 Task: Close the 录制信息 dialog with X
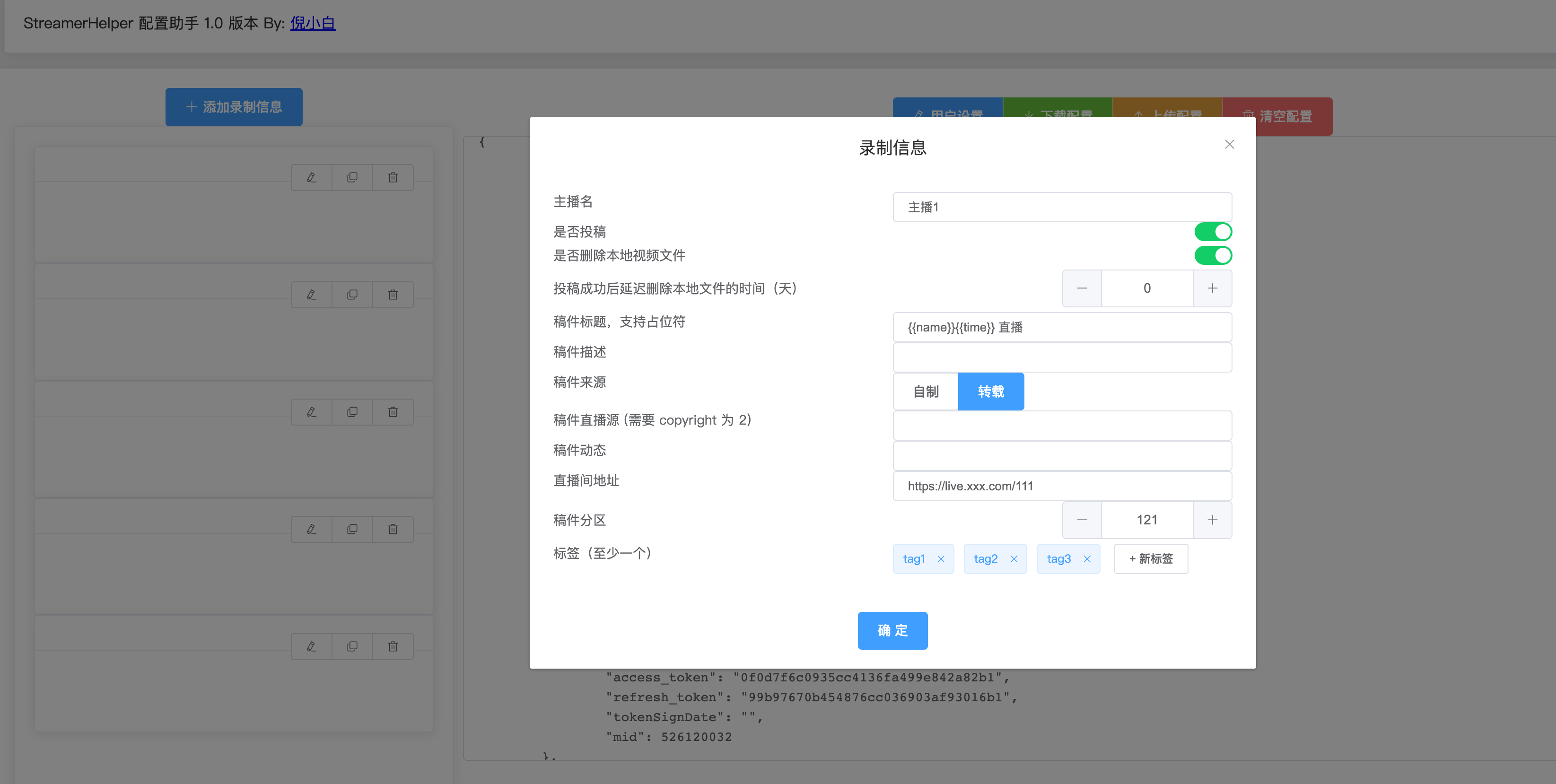(1229, 144)
